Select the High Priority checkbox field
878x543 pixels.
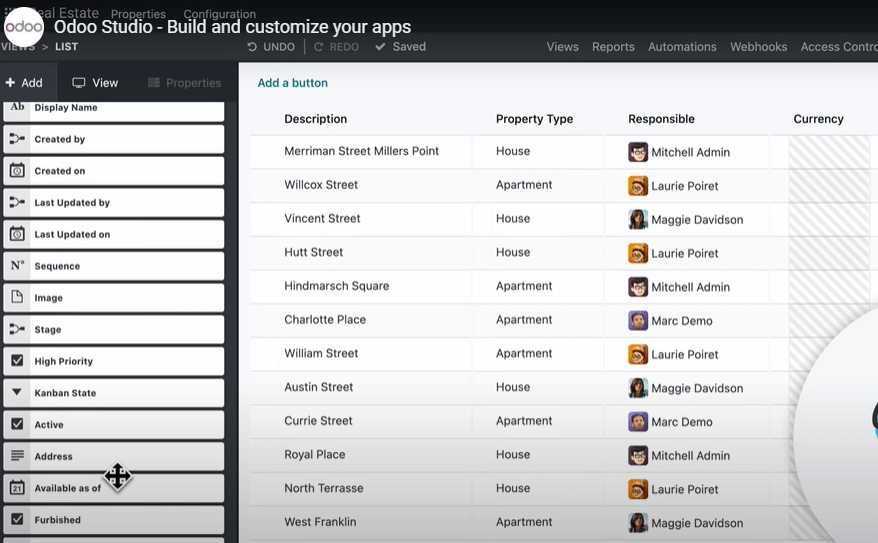point(114,361)
